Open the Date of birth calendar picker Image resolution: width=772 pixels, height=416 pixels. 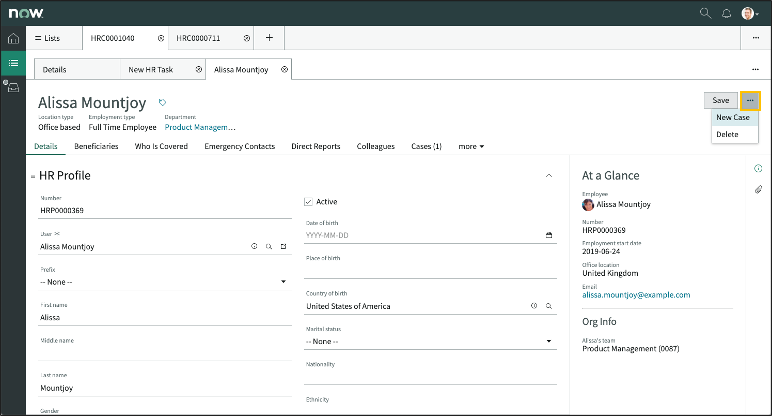pos(549,235)
